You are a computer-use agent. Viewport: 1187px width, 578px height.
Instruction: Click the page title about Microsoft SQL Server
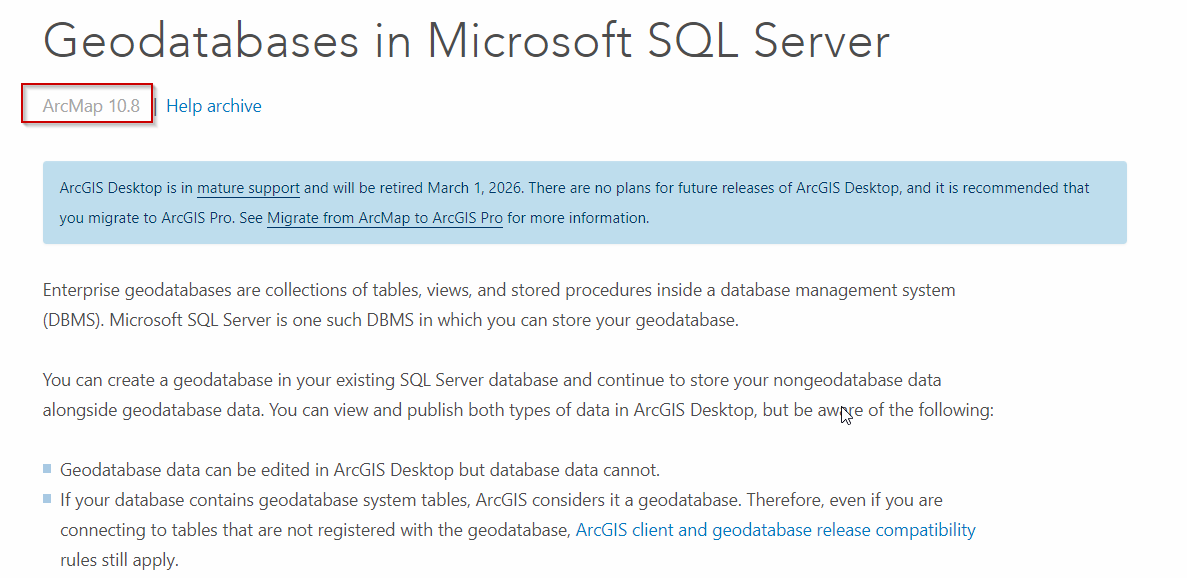coord(465,42)
